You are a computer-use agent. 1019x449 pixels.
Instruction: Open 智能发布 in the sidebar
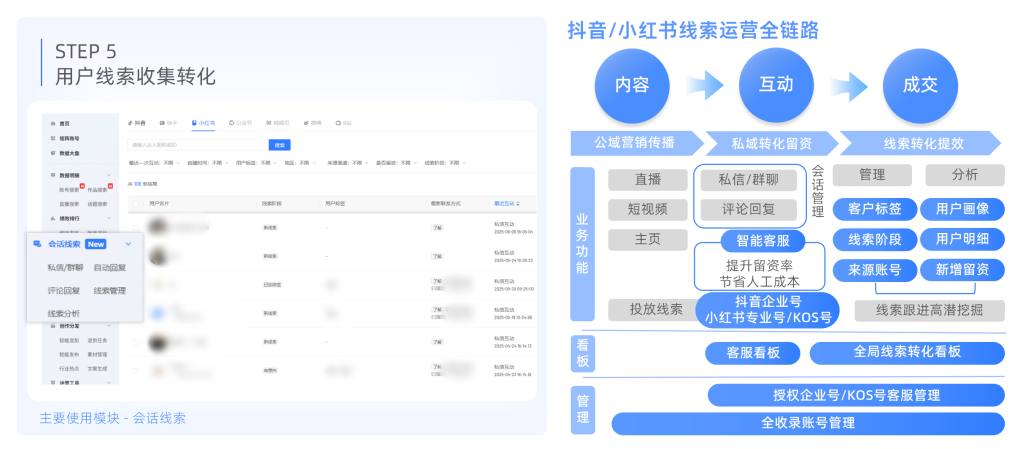tap(68, 355)
